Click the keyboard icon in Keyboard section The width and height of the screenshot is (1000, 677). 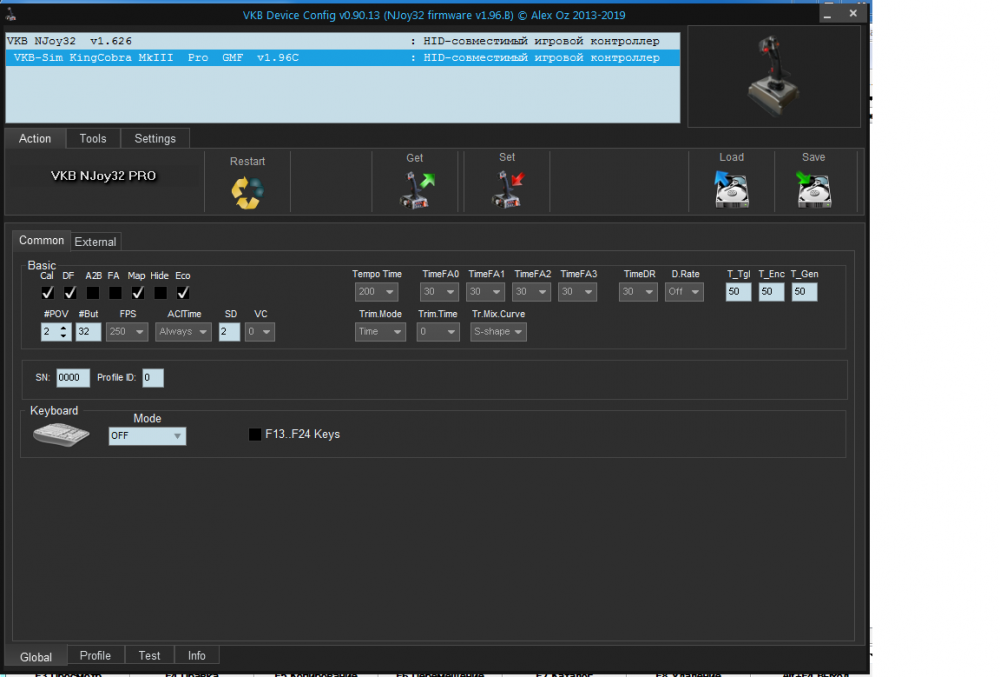(x=61, y=435)
